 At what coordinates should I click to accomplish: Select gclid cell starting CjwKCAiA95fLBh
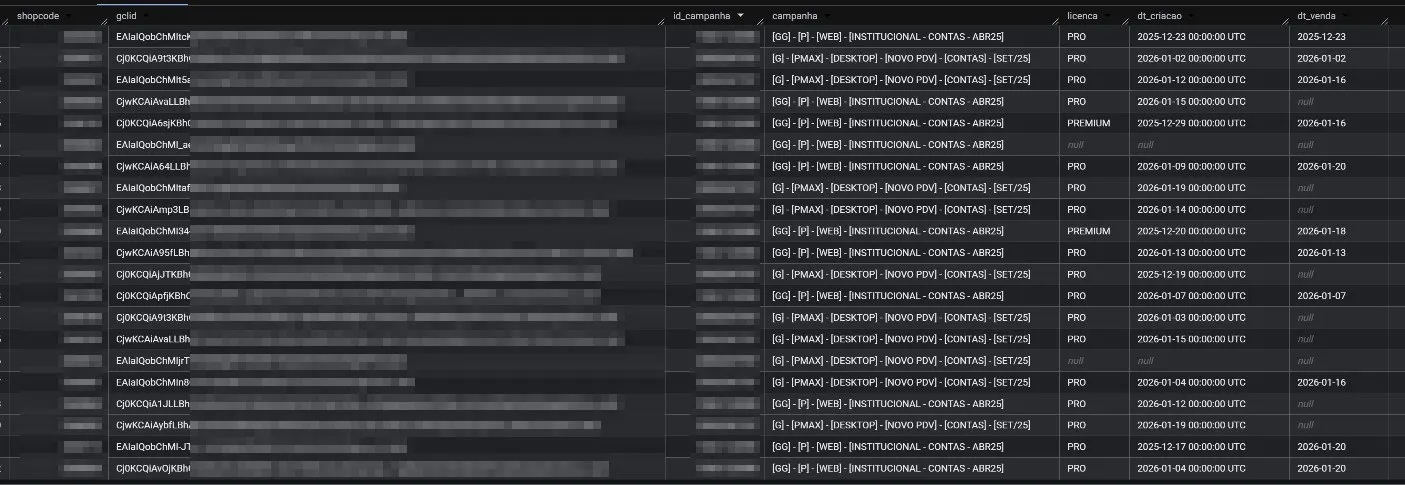(x=387, y=253)
